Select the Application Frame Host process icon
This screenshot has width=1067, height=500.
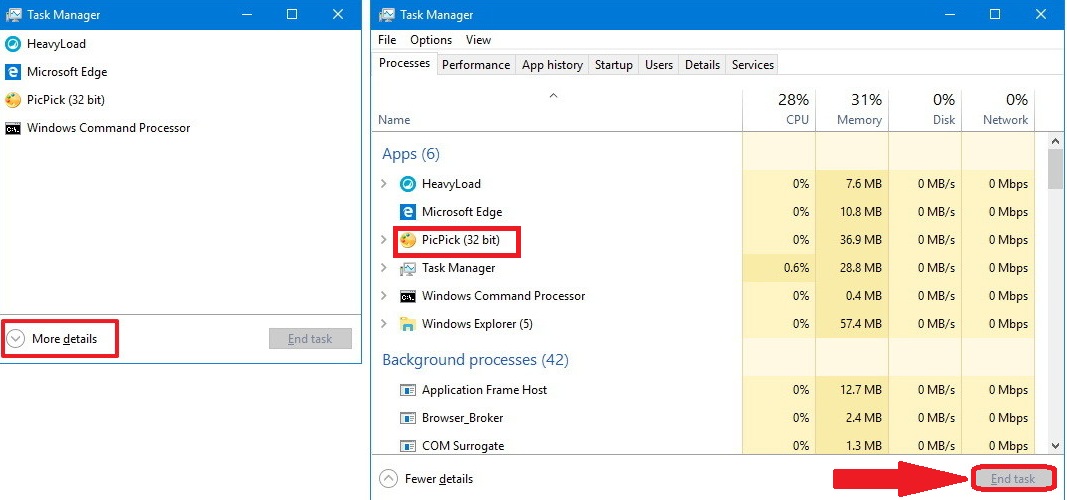(x=408, y=390)
